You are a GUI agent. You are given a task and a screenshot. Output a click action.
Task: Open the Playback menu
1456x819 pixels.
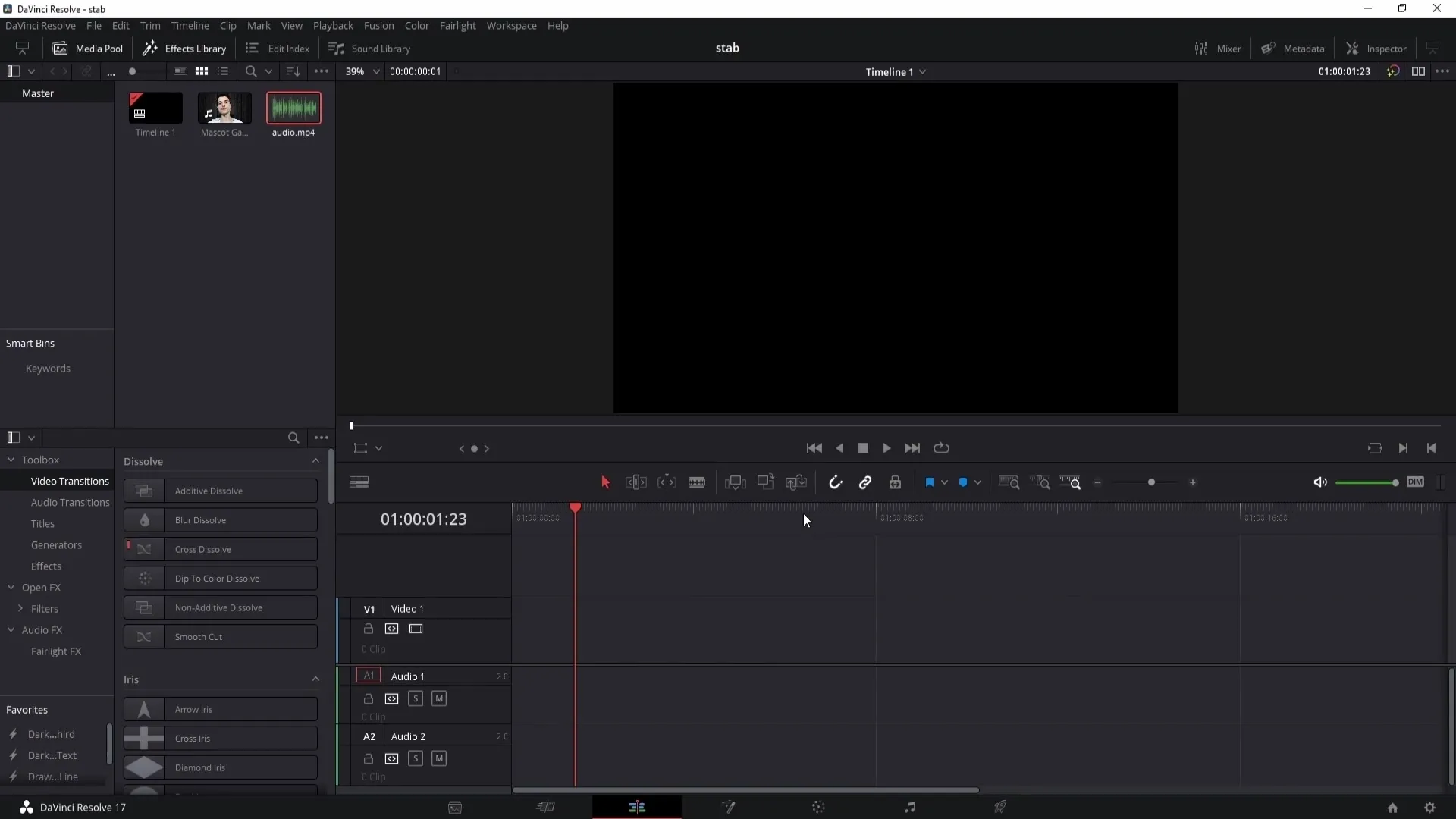click(333, 25)
